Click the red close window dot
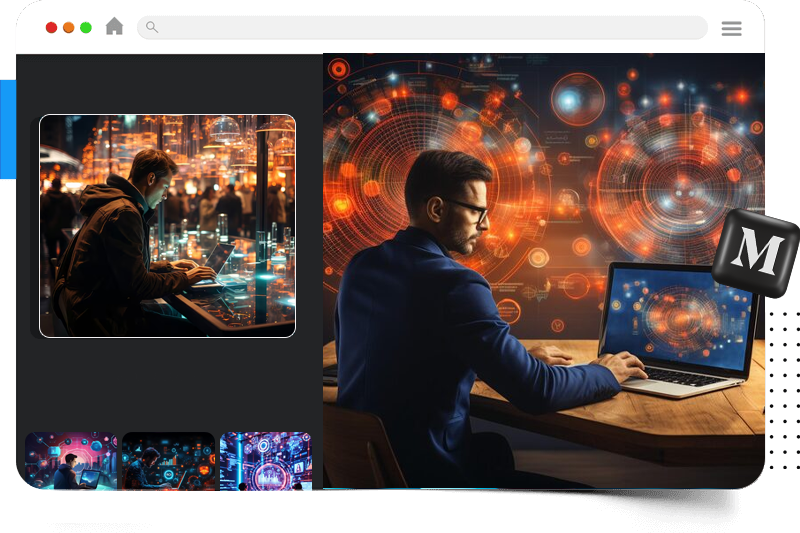The width and height of the screenshot is (800, 533). (x=52, y=28)
